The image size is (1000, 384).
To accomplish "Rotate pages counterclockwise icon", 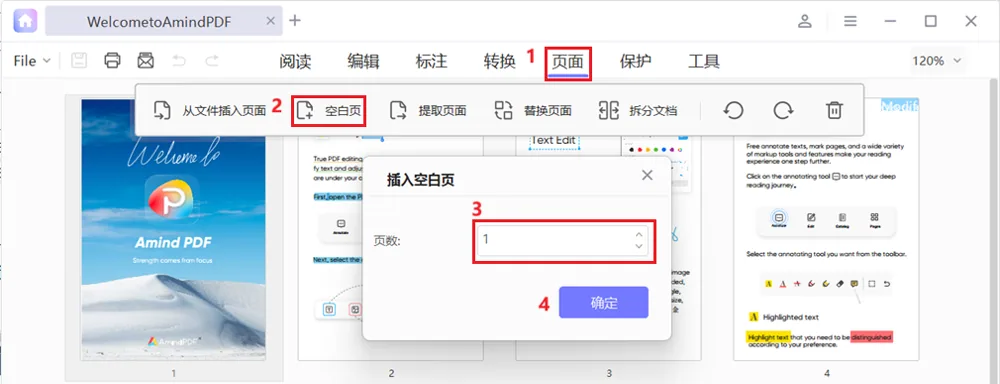I will point(733,110).
